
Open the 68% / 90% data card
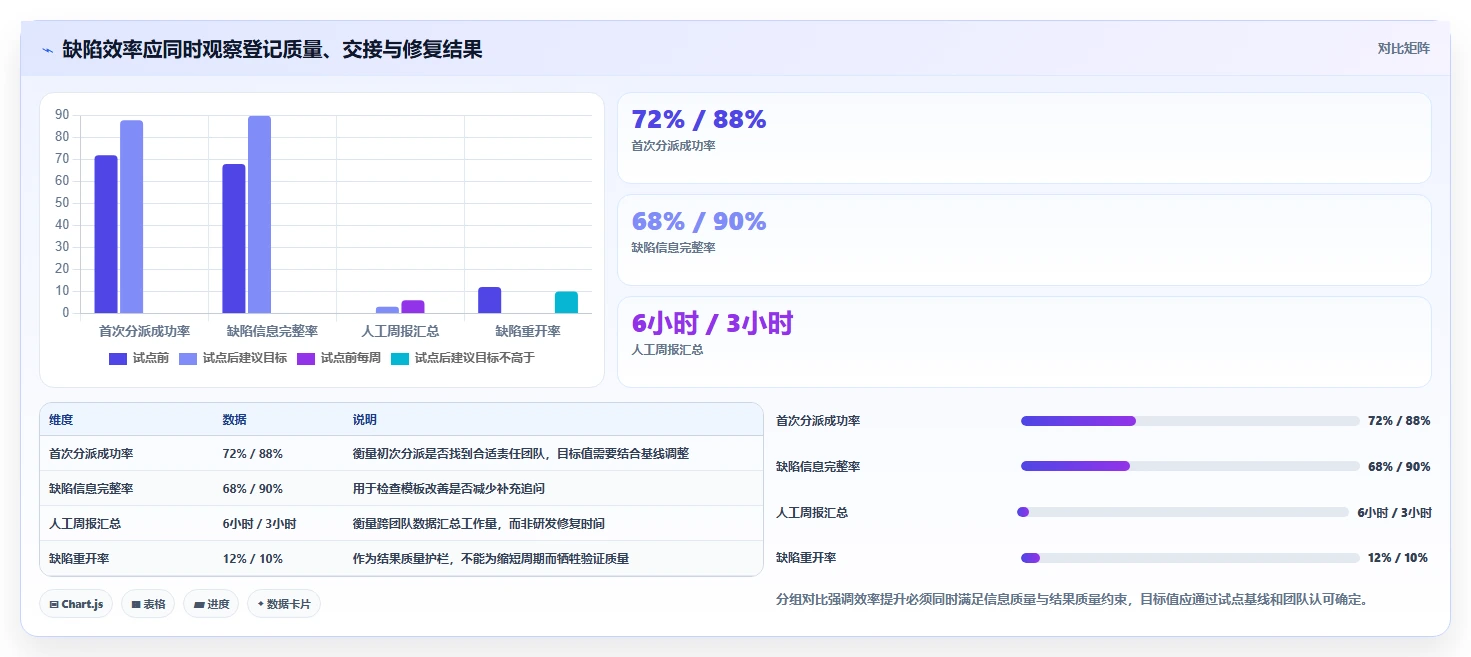[1024, 240]
